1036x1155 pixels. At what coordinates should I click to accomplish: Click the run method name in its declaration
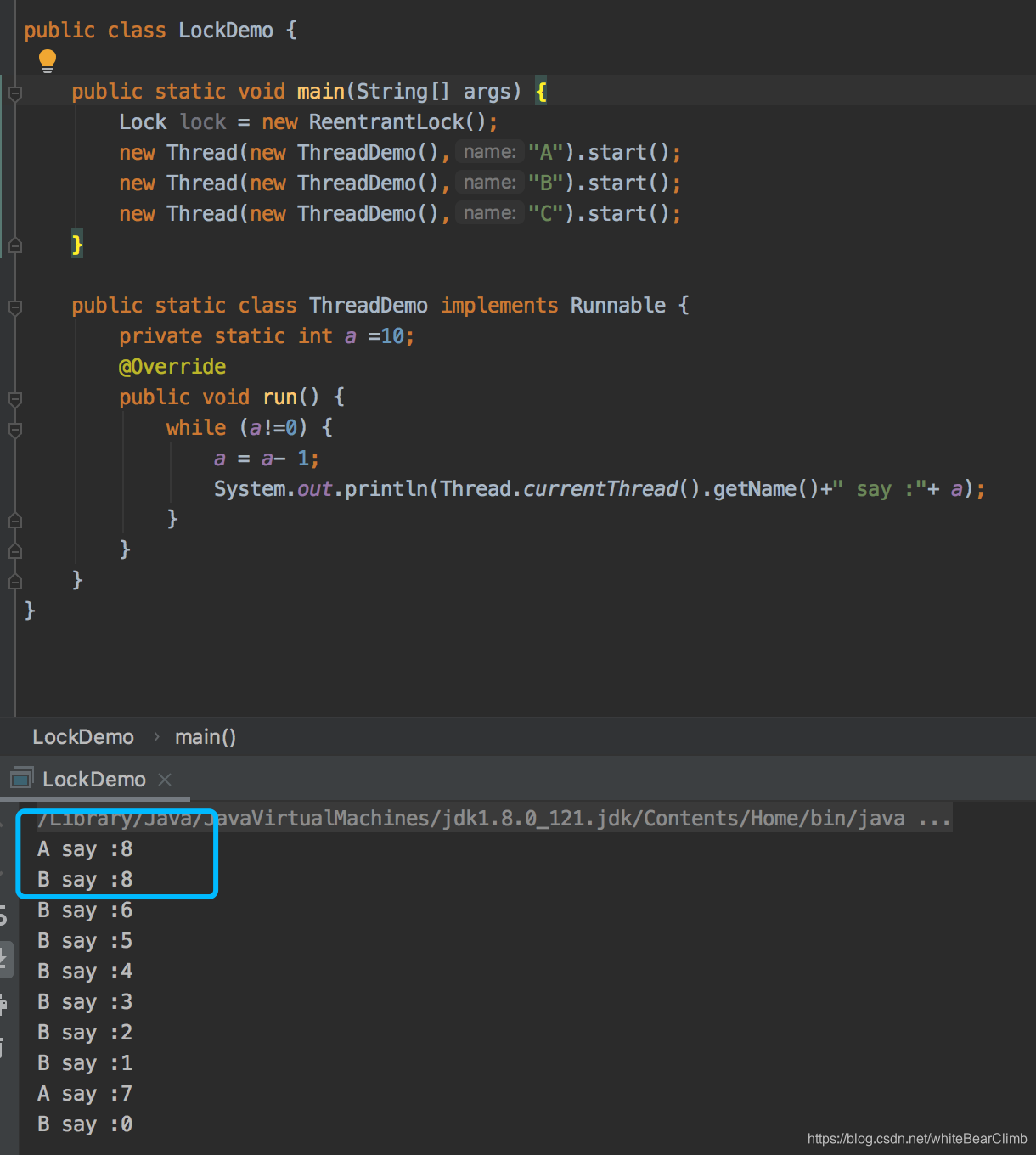(279, 397)
